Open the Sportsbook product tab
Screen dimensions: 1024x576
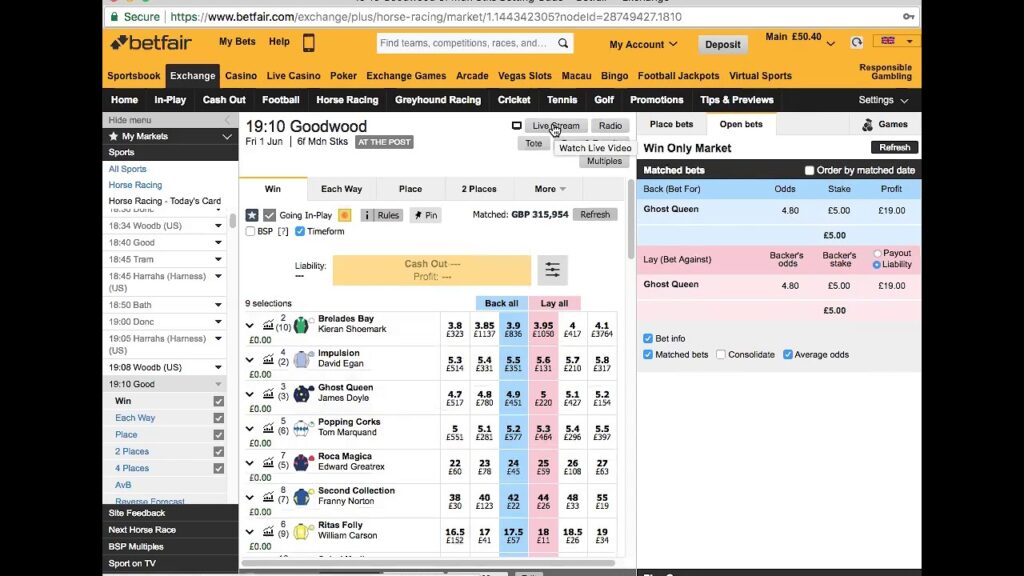tap(133, 76)
